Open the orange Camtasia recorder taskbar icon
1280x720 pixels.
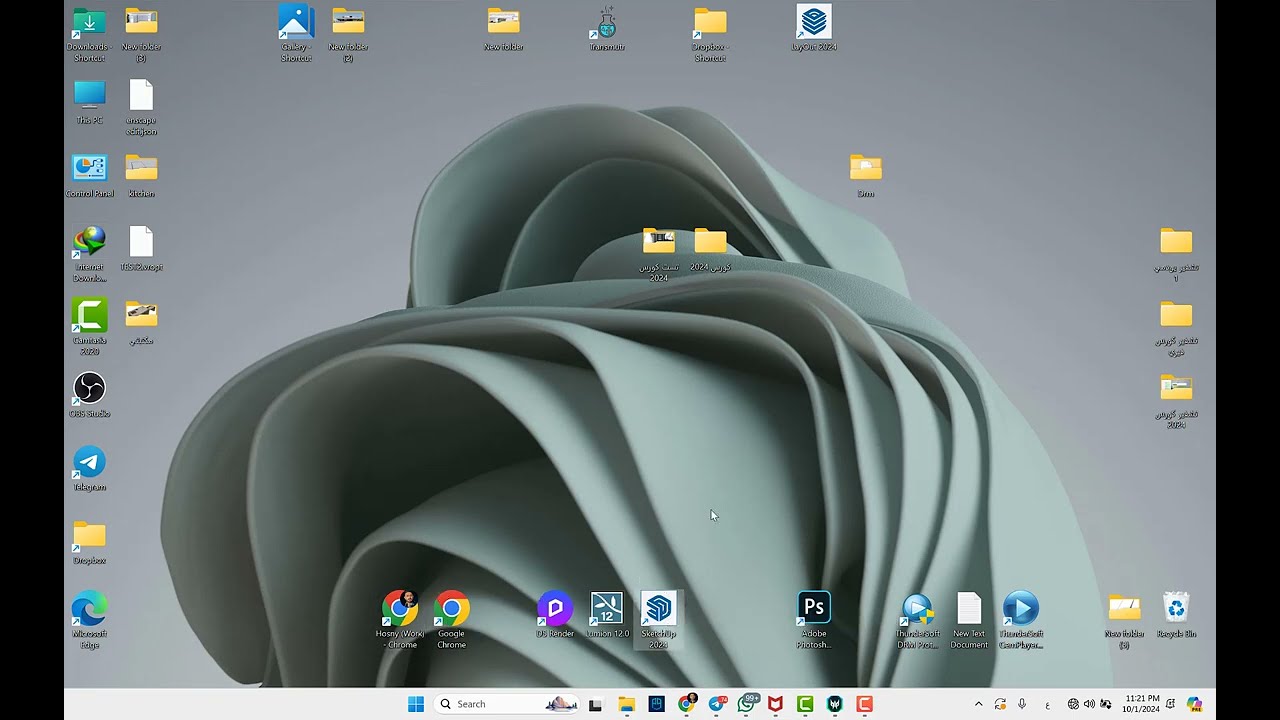pyautogui.click(x=865, y=704)
